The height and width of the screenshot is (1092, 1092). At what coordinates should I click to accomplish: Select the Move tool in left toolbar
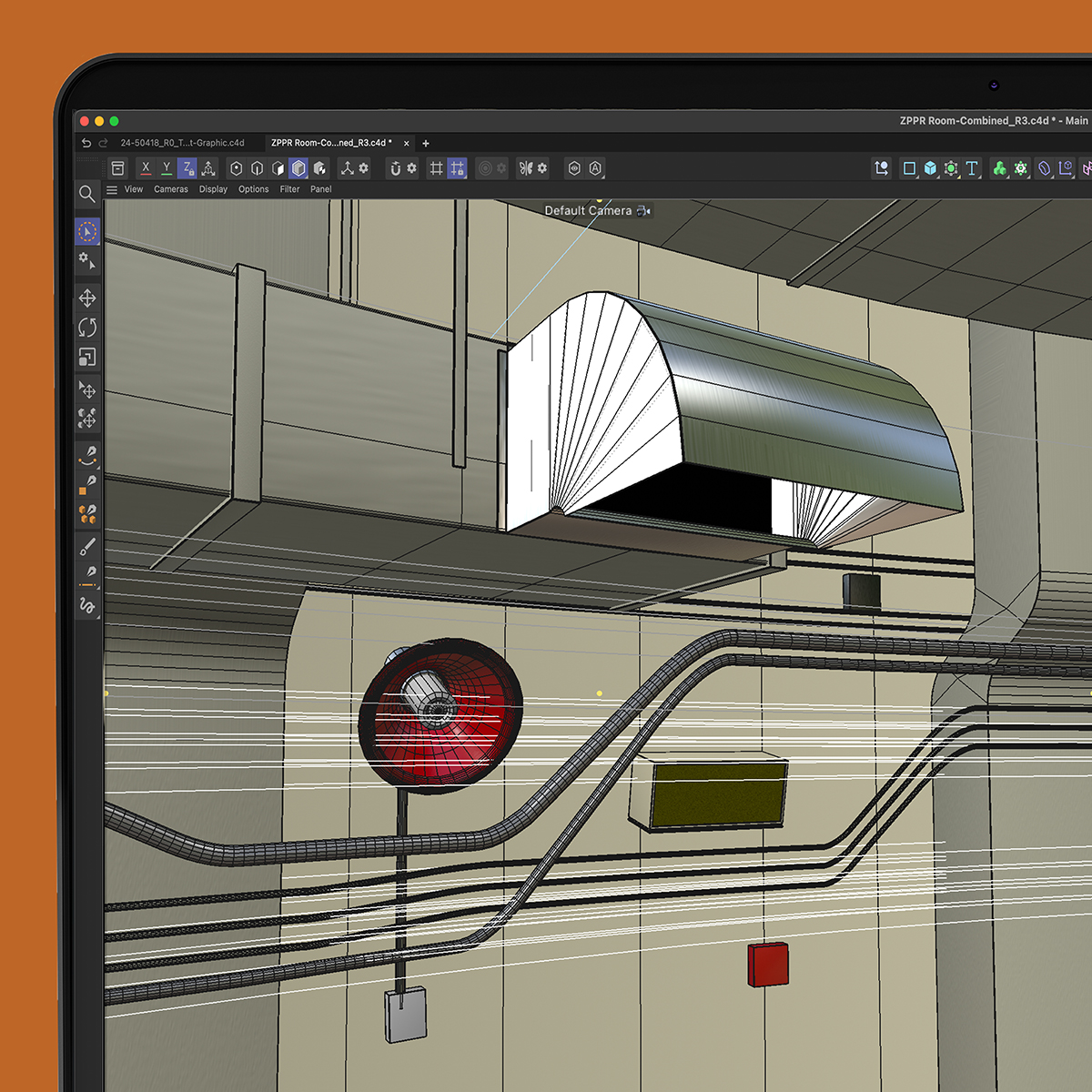[x=87, y=298]
